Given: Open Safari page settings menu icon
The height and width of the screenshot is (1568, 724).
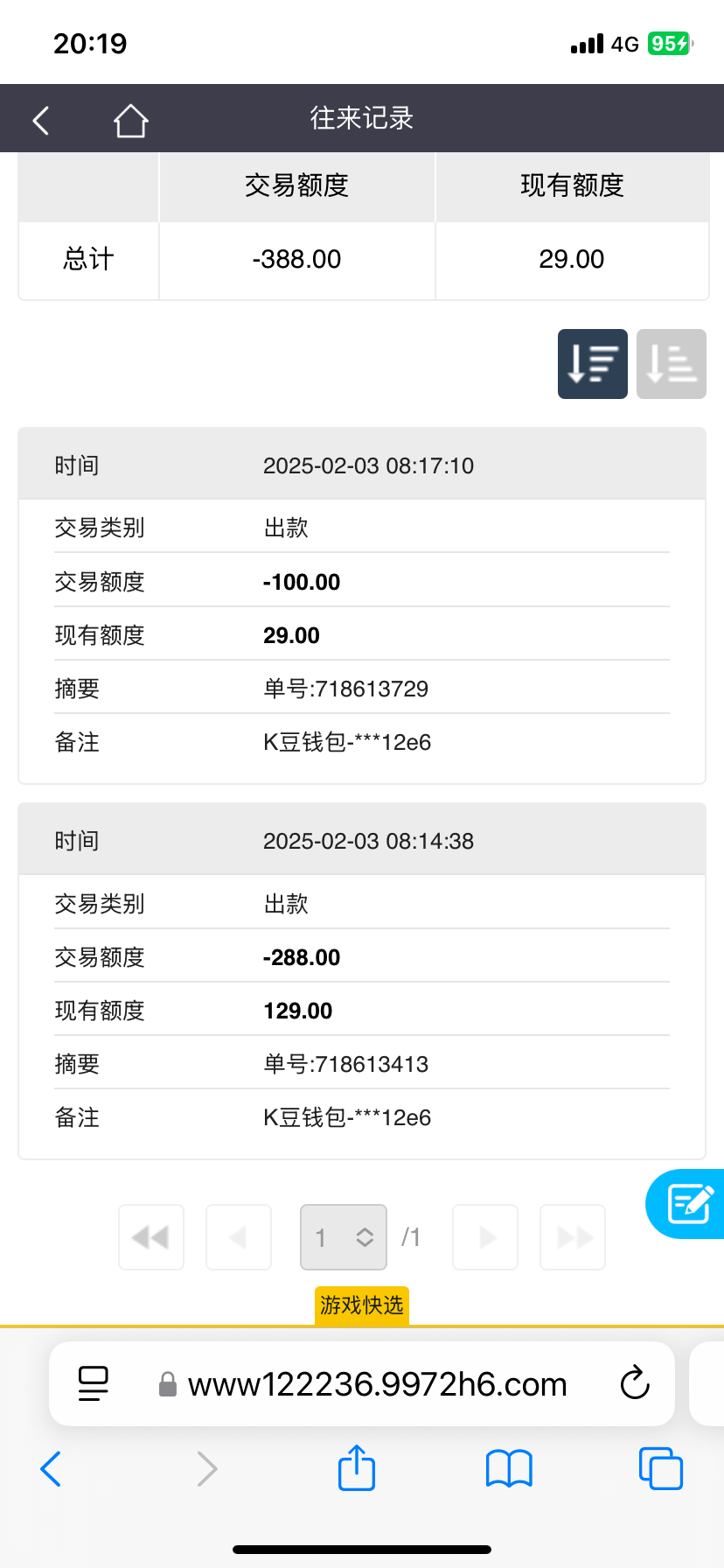Looking at the screenshot, I should pos(94,1384).
